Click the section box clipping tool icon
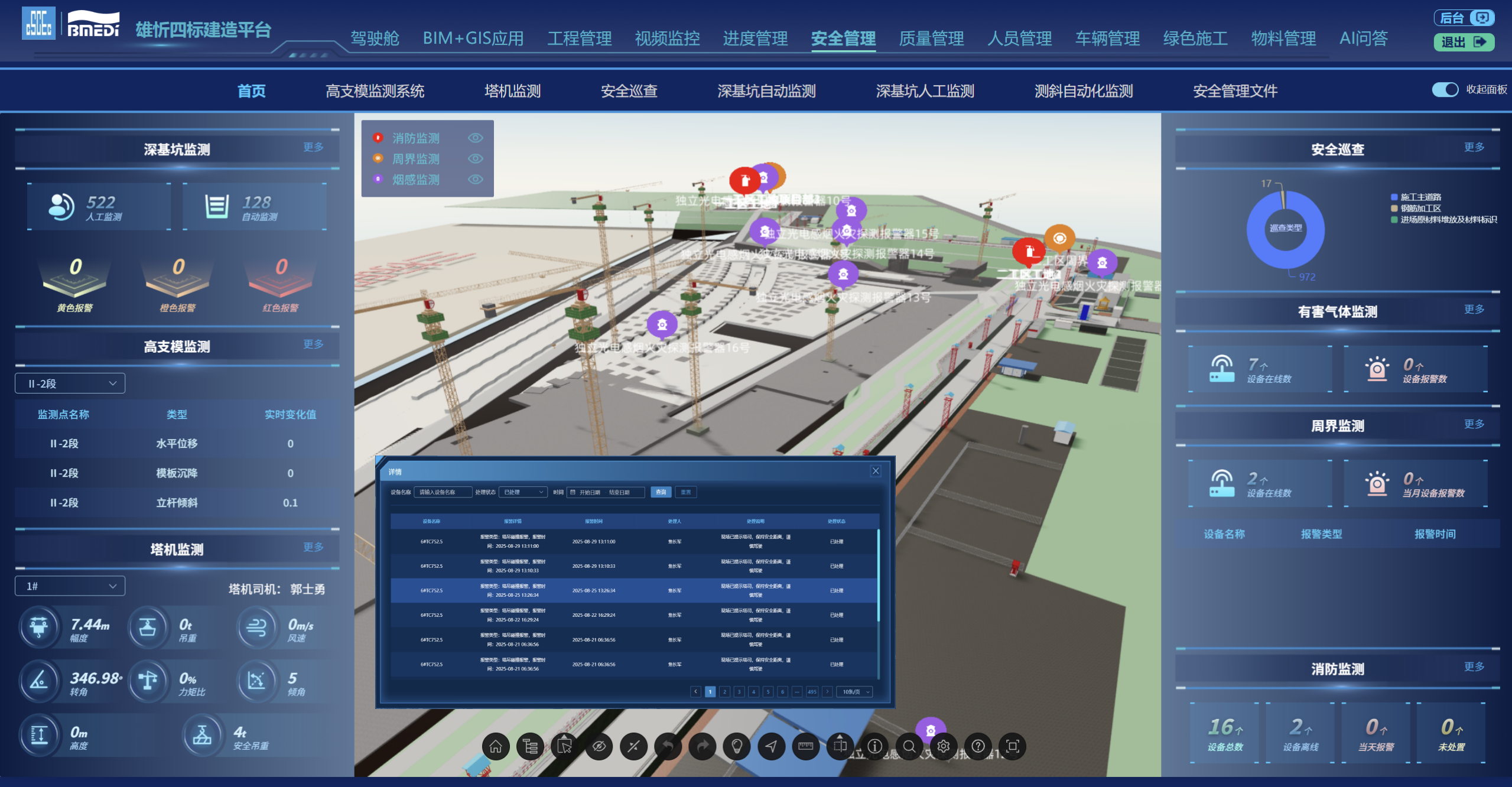 pos(840,746)
